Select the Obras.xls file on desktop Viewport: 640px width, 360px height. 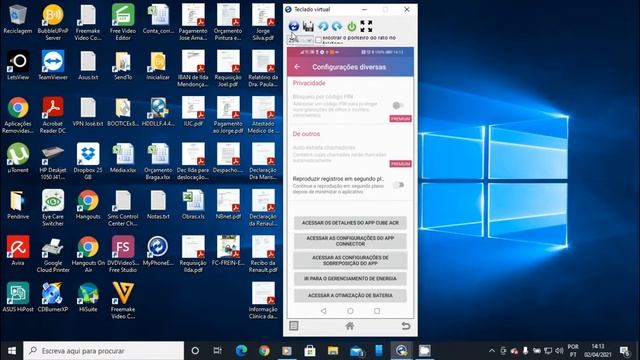click(193, 204)
